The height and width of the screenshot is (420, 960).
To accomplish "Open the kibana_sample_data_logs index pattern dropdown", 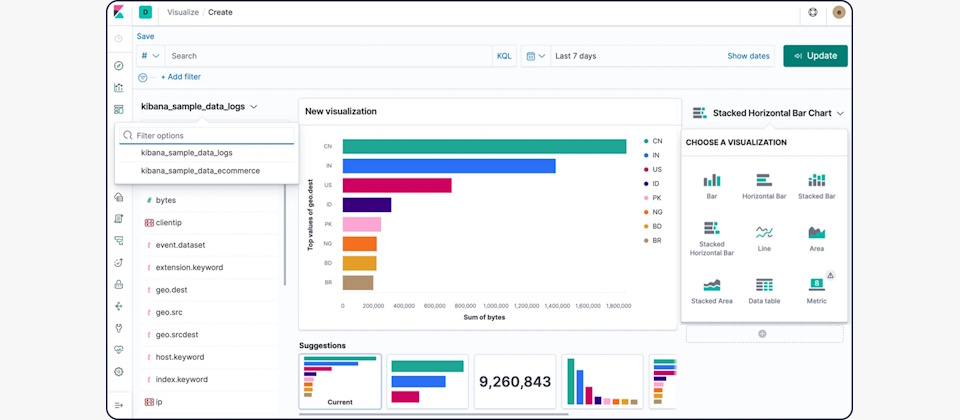I will tap(199, 106).
